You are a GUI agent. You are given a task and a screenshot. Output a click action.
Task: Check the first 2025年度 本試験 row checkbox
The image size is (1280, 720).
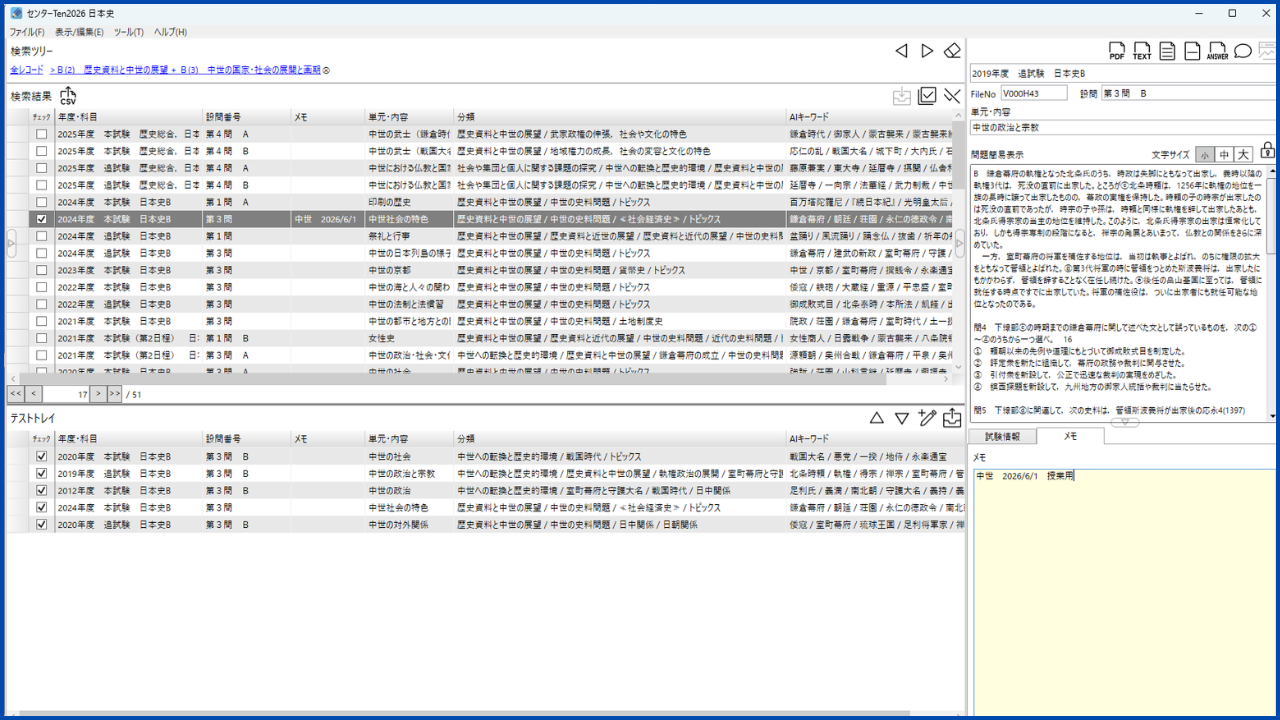pos(41,134)
